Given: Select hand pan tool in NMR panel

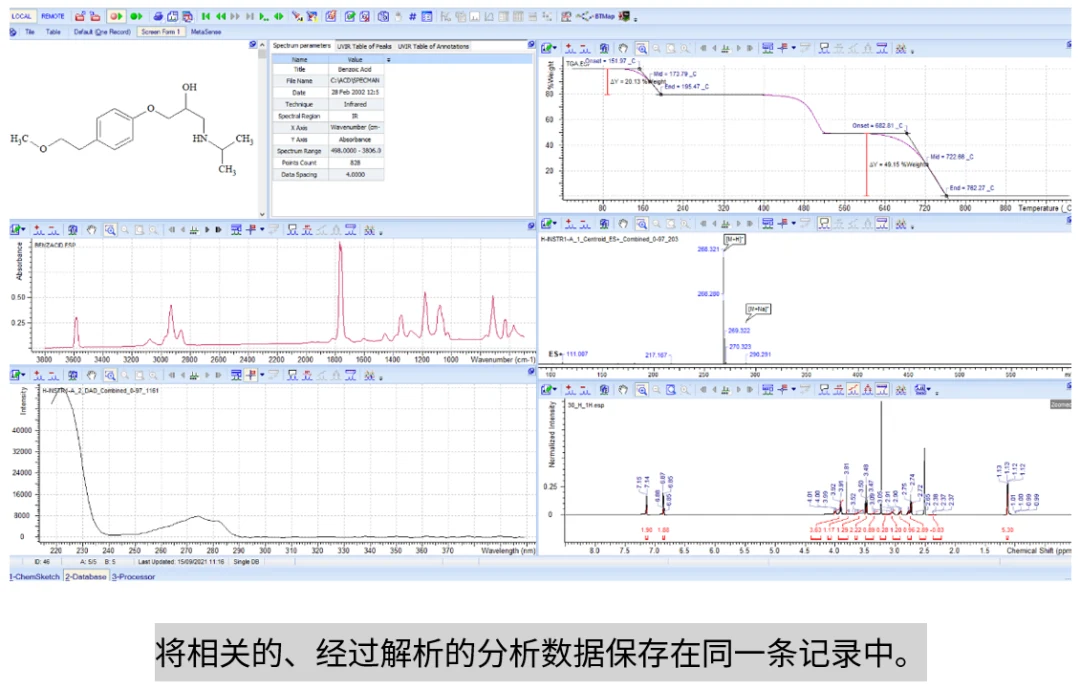Looking at the screenshot, I should (623, 390).
